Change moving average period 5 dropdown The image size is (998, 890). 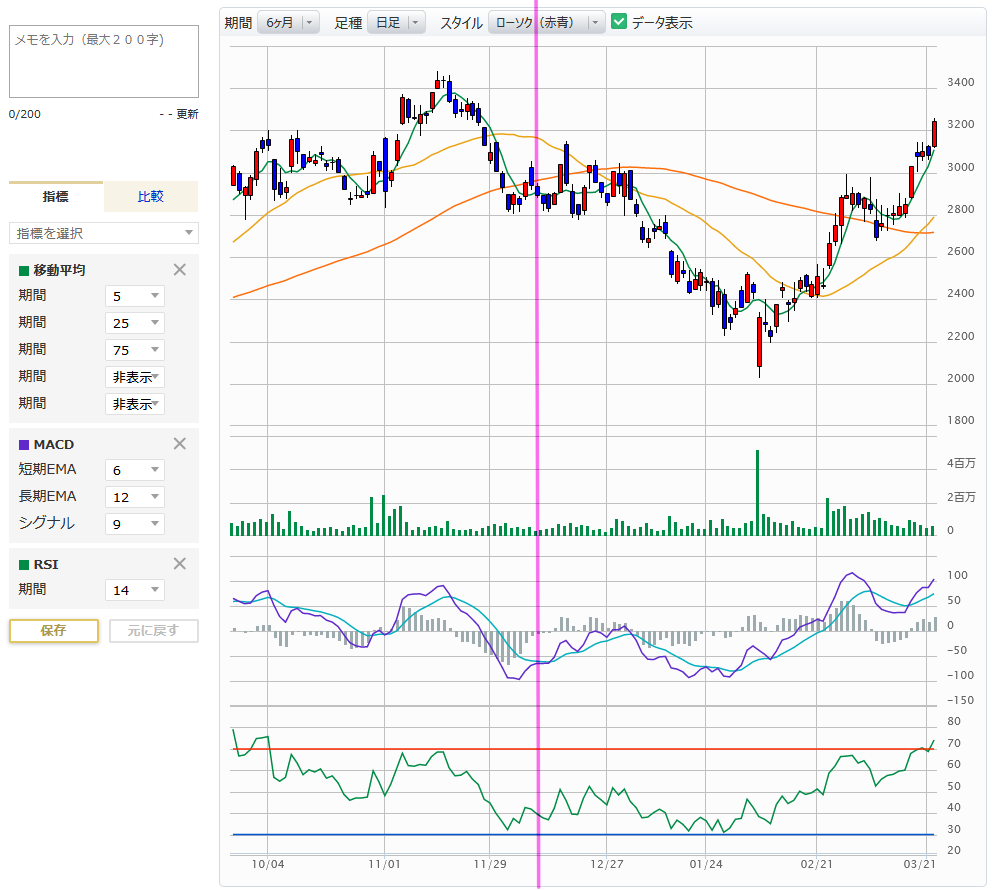point(135,296)
